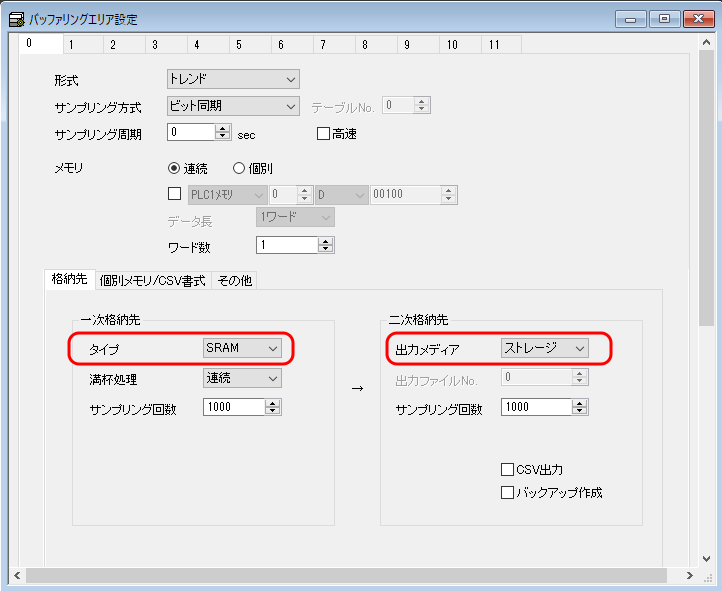Expand the サンプリング方式 dropdown
Viewport: 722px width, 591px height.
coord(232,106)
